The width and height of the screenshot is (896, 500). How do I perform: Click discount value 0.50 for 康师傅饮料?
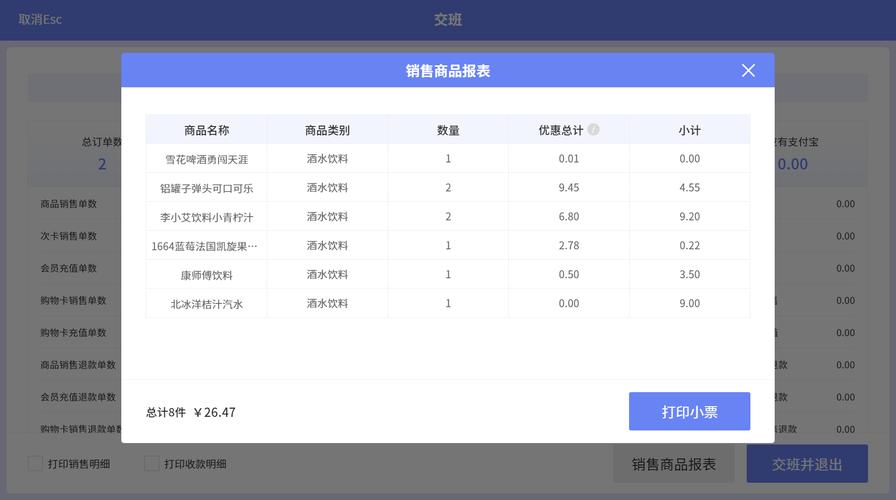pyautogui.click(x=569, y=275)
